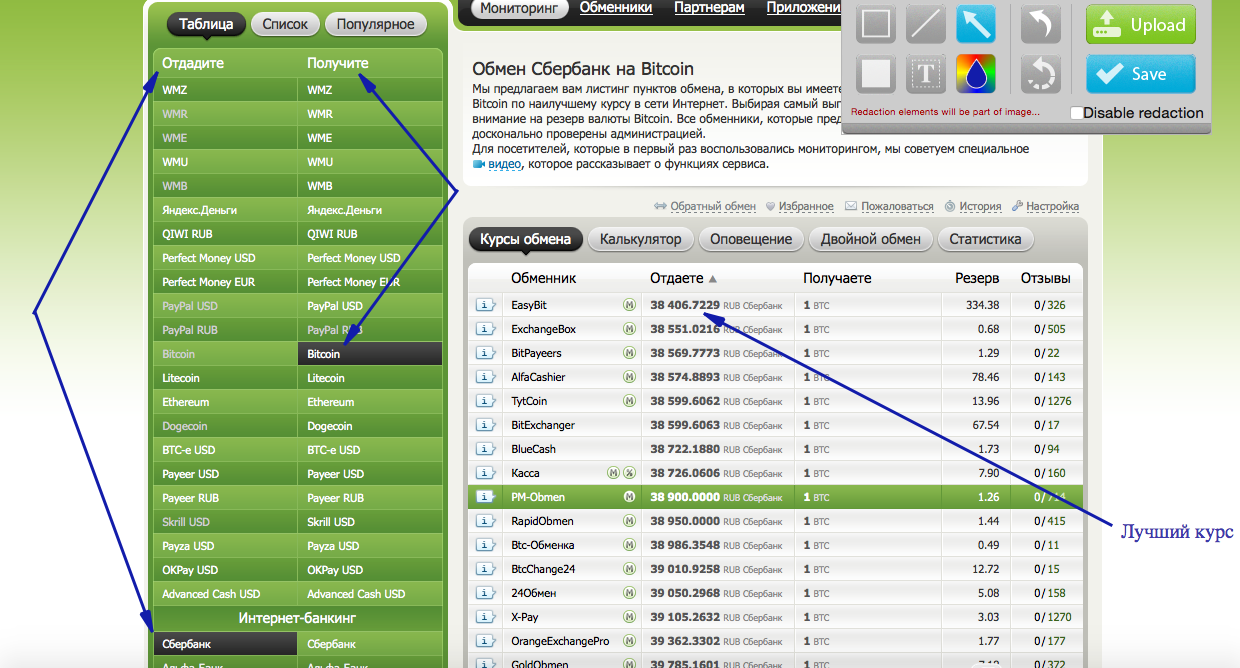Viewport: 1240px width, 668px height.
Task: Open info icon for BlueCash row
Action: (485, 449)
